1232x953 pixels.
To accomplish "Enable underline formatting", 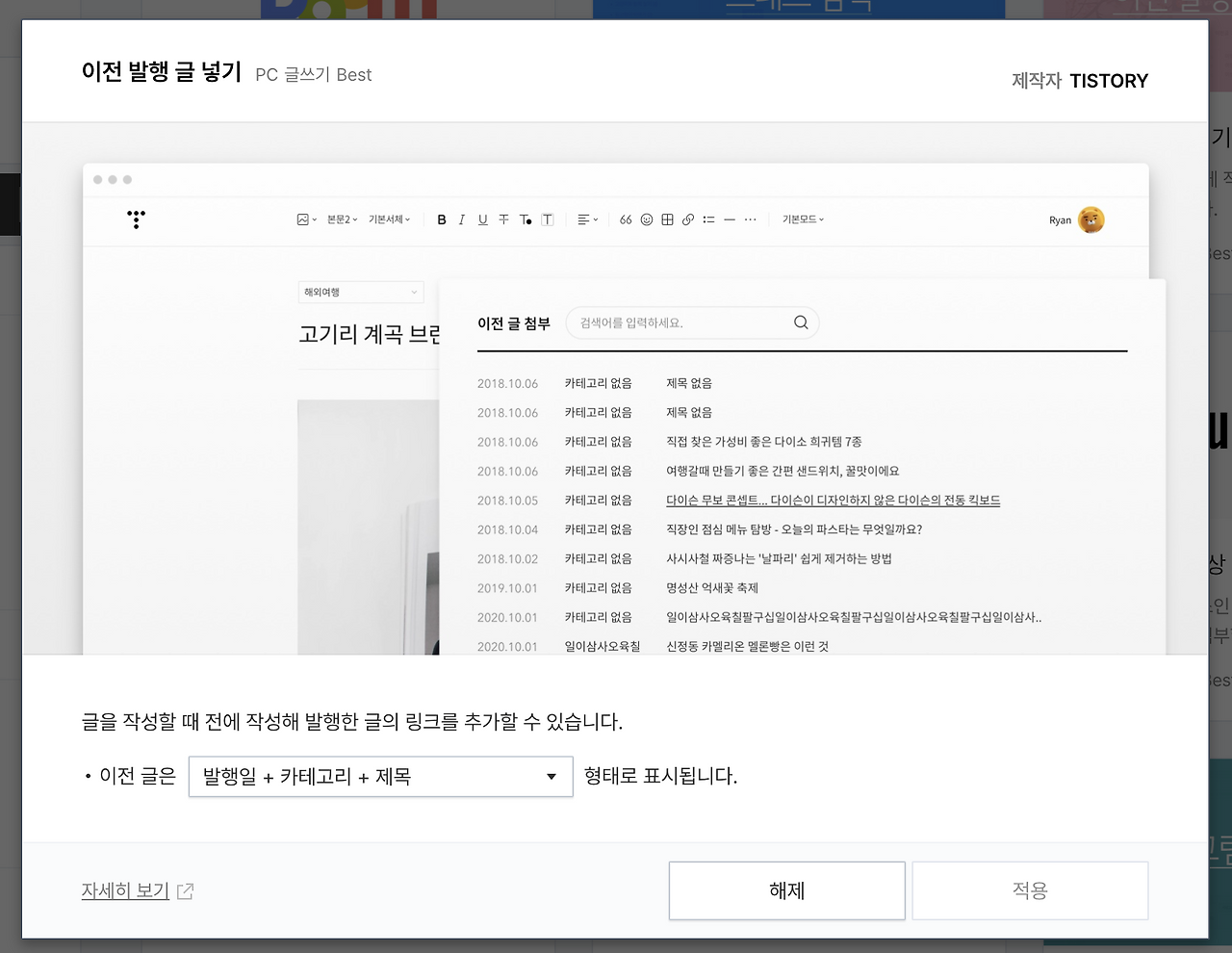I will [482, 219].
